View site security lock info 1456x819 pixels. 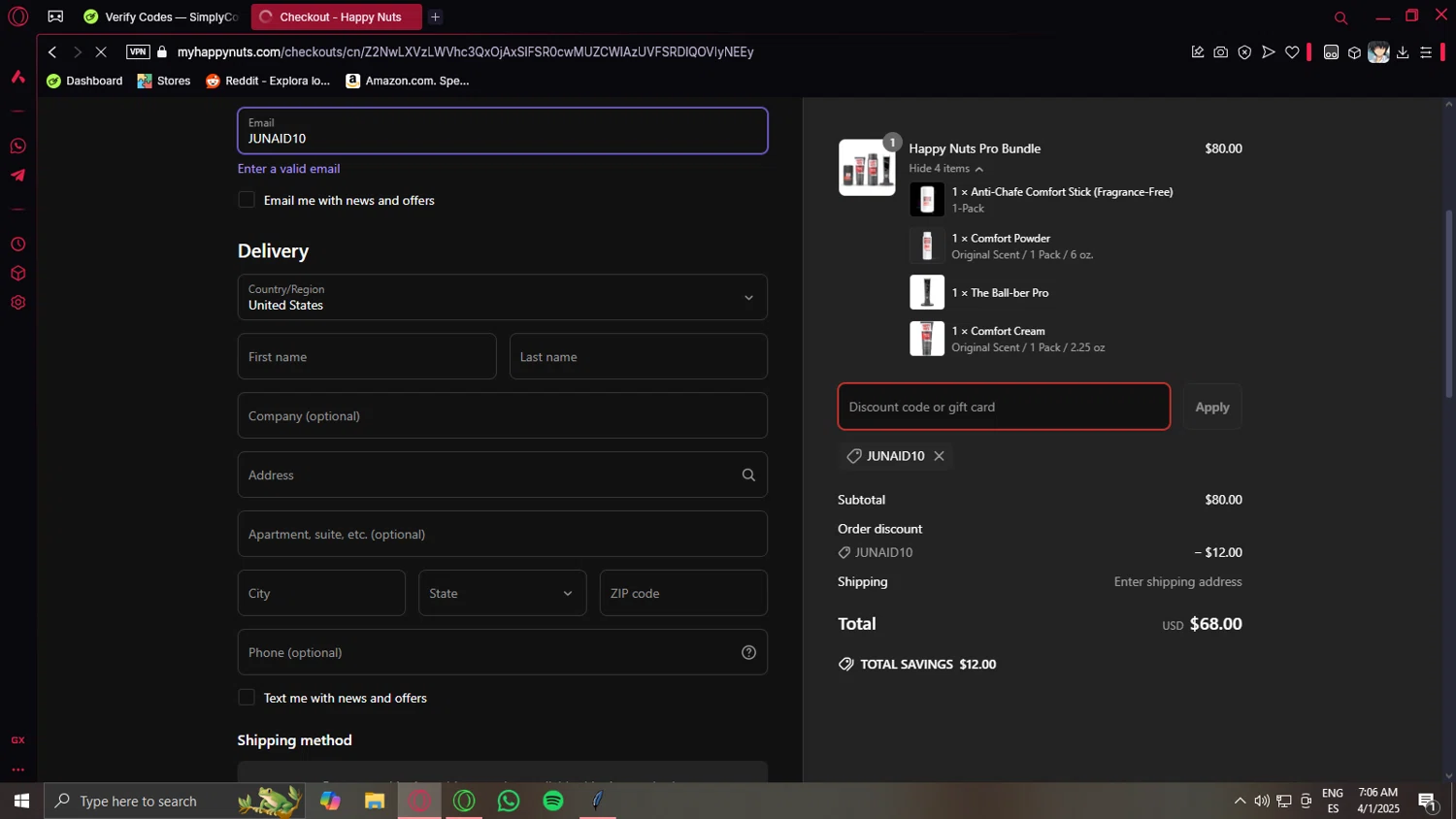[x=162, y=52]
